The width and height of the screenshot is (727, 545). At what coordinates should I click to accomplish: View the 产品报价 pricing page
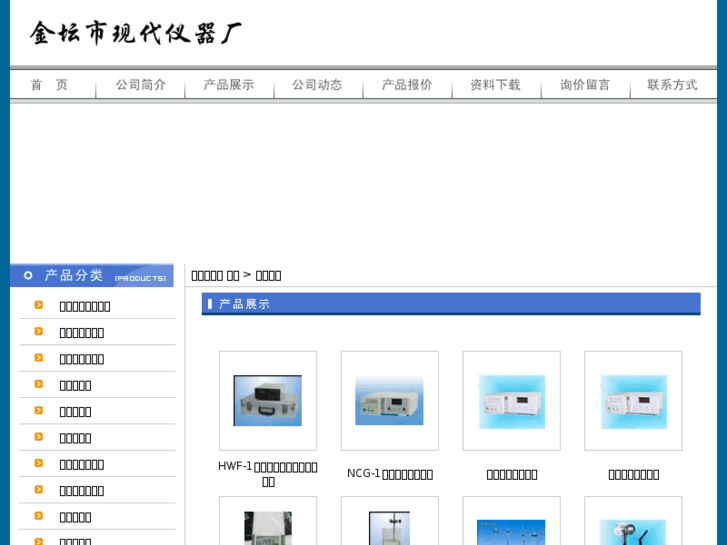(407, 85)
